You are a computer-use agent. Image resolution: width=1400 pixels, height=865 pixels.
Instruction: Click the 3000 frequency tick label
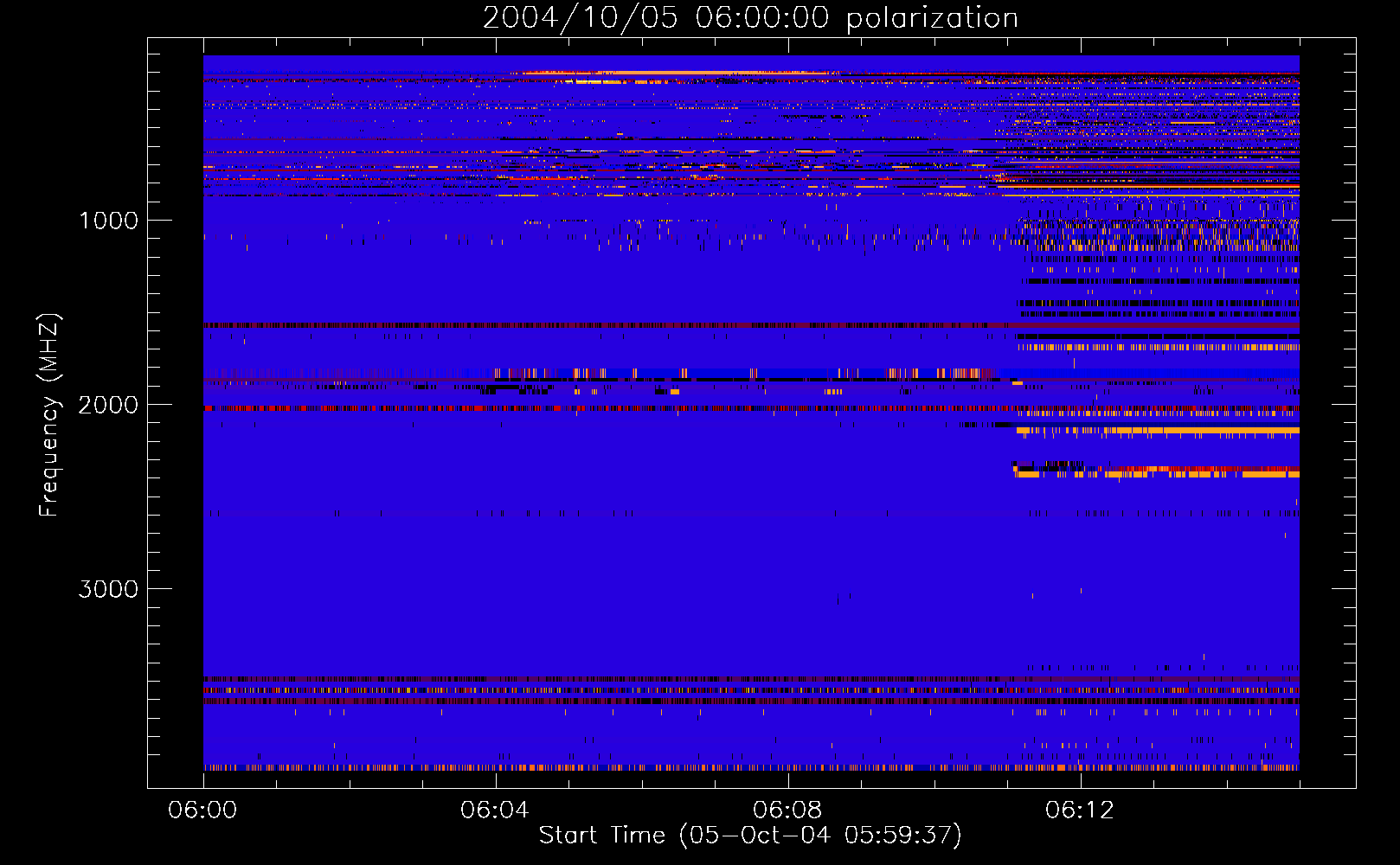[108, 589]
